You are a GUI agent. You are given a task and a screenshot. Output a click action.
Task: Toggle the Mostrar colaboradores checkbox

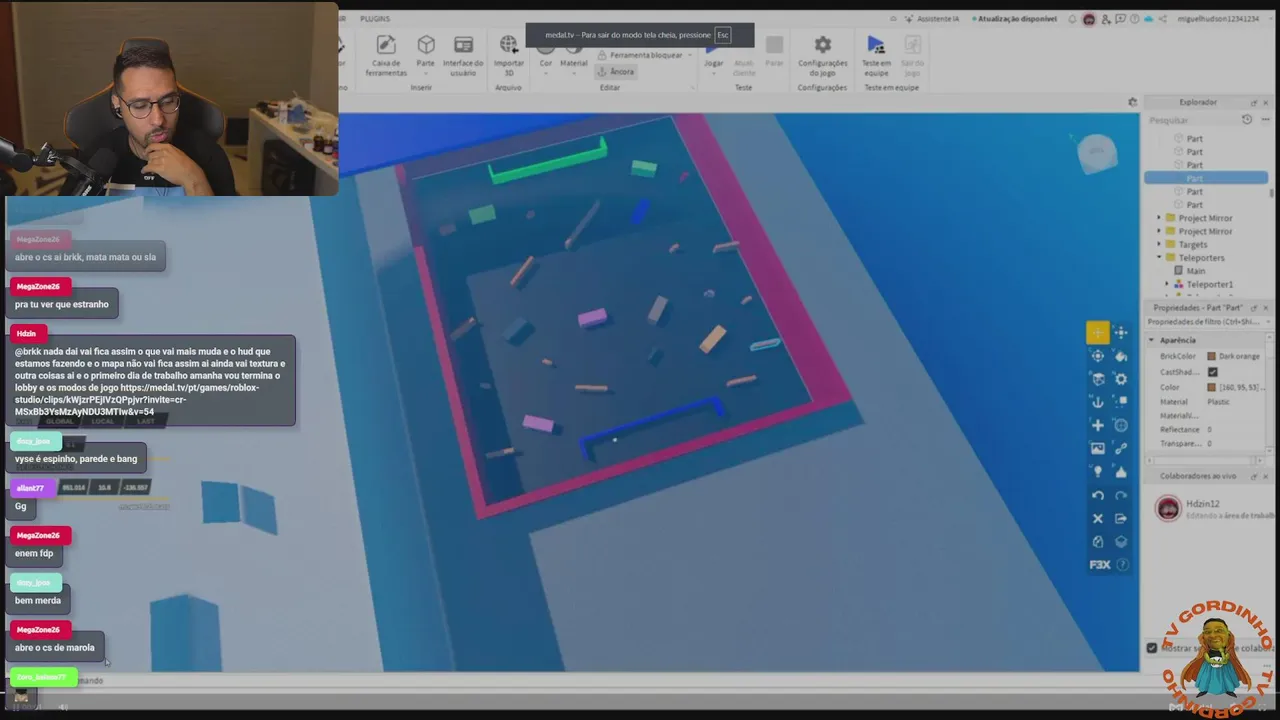tap(1152, 648)
